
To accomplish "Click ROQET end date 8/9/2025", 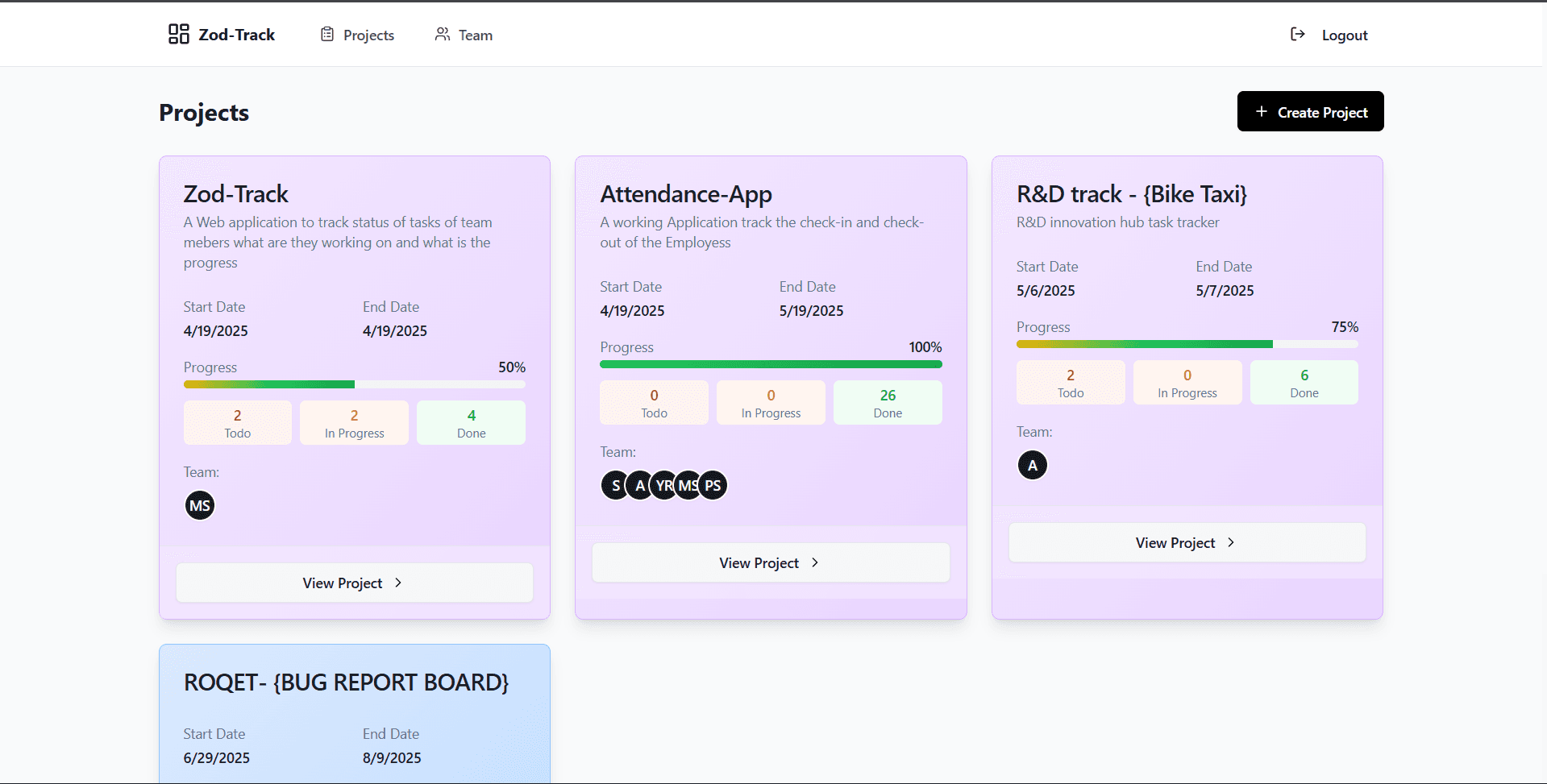I will (392, 758).
